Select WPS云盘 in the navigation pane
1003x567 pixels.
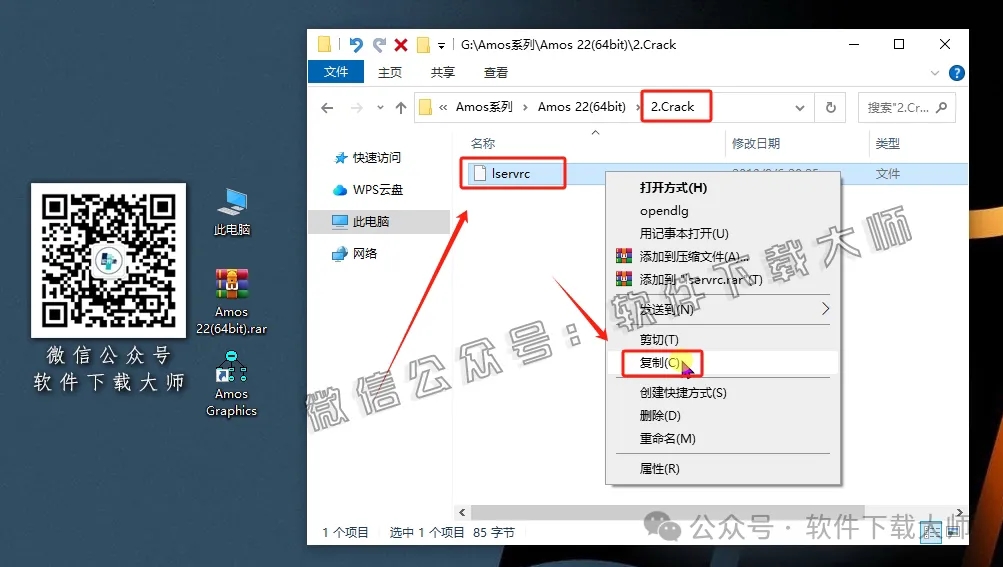pyautogui.click(x=368, y=189)
